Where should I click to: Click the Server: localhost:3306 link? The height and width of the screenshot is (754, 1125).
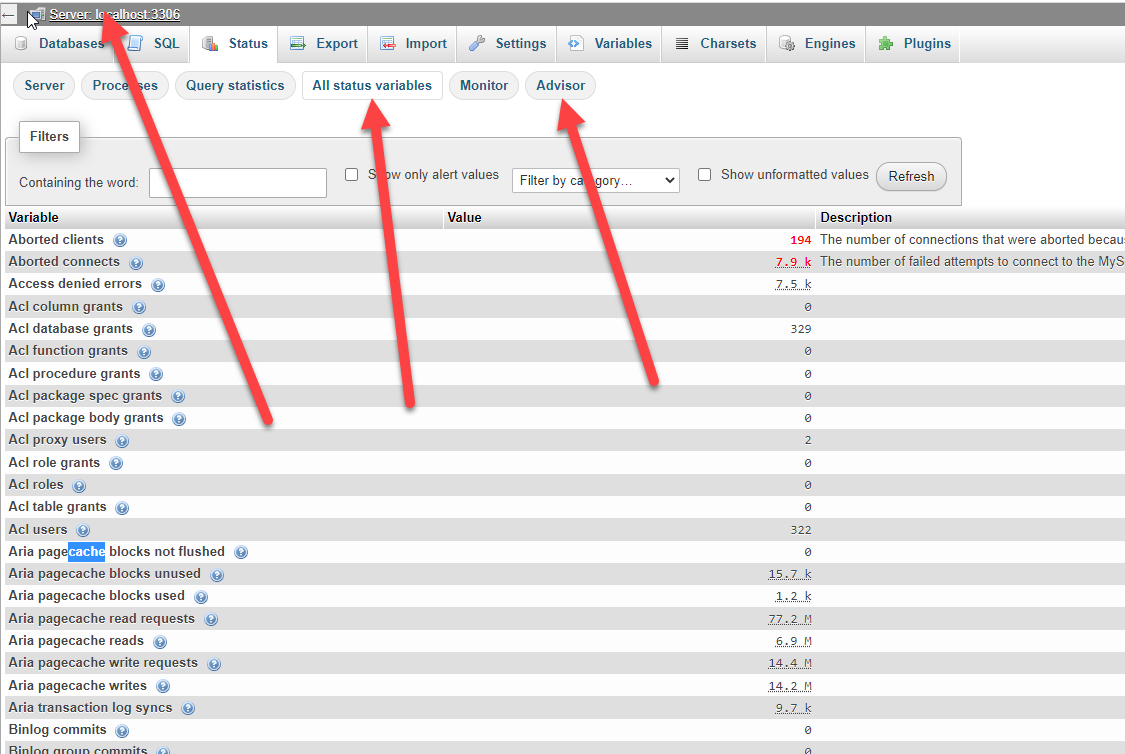[114, 14]
